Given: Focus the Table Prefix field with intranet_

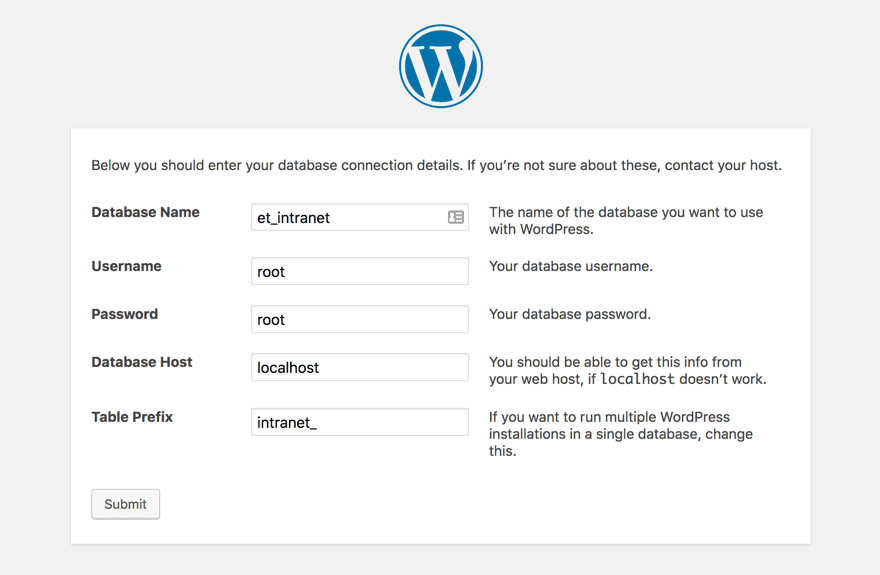Looking at the screenshot, I should pyautogui.click(x=359, y=422).
